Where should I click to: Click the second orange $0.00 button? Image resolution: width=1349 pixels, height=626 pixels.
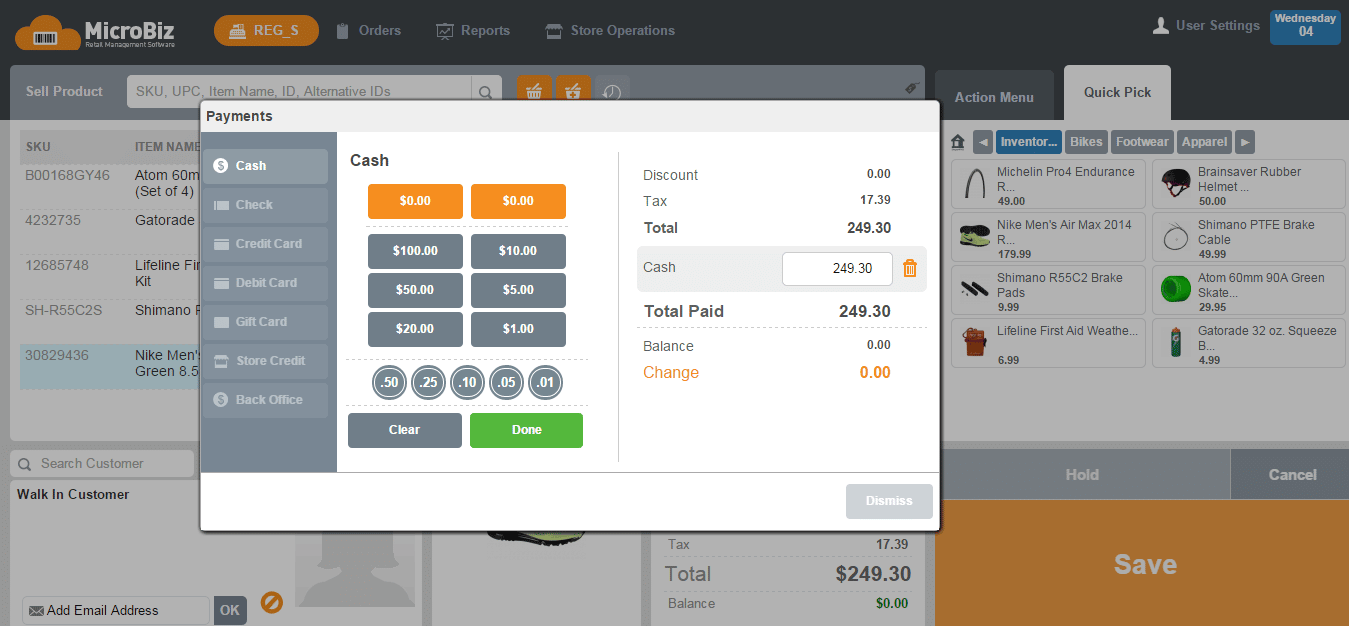point(518,201)
